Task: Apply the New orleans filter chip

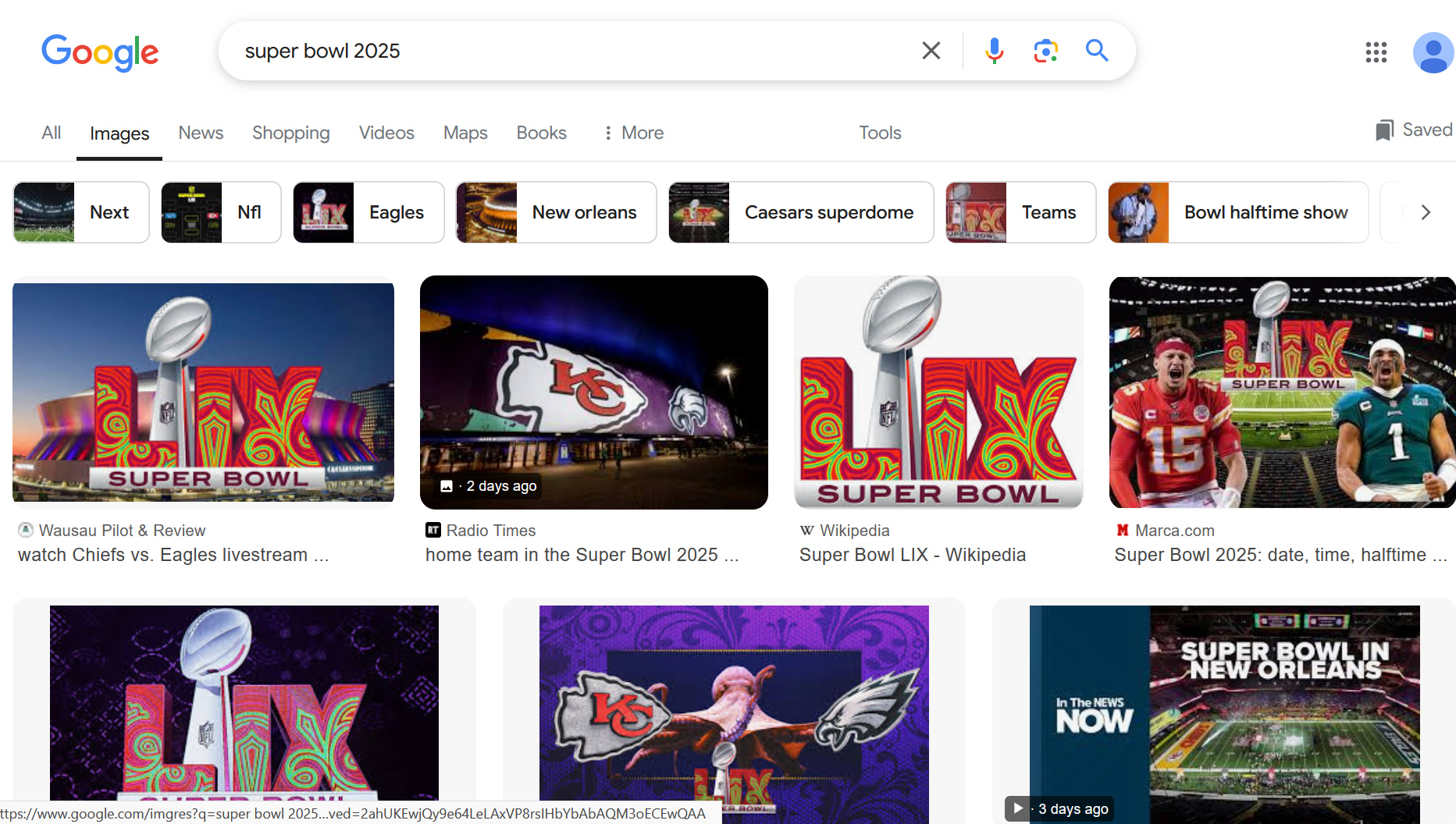Action: point(556,212)
